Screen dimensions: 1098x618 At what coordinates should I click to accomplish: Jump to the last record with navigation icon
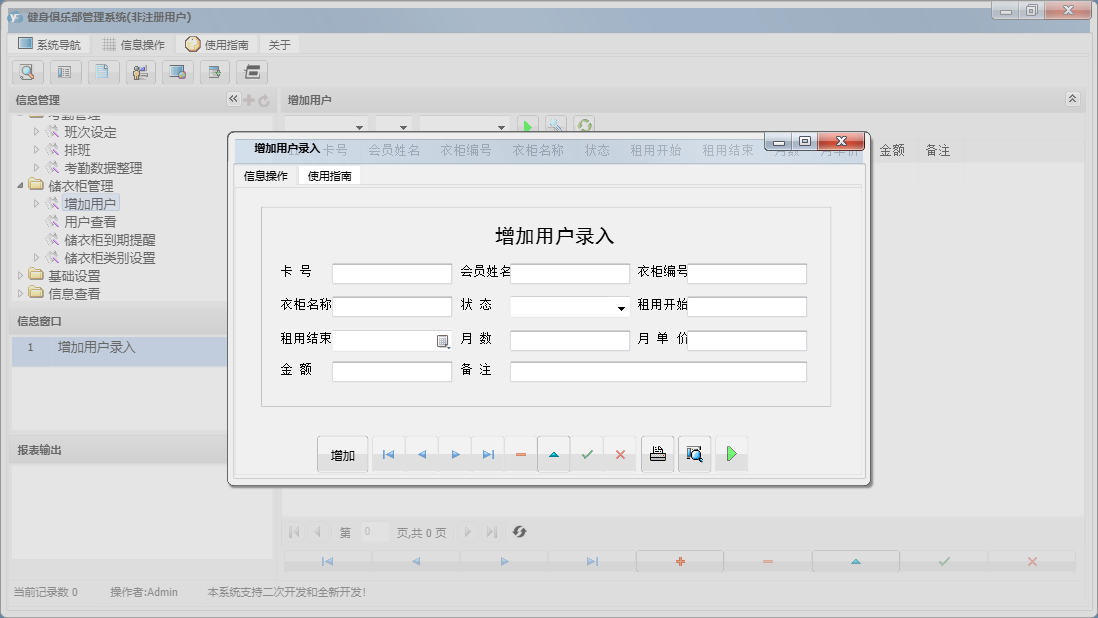(x=488, y=453)
